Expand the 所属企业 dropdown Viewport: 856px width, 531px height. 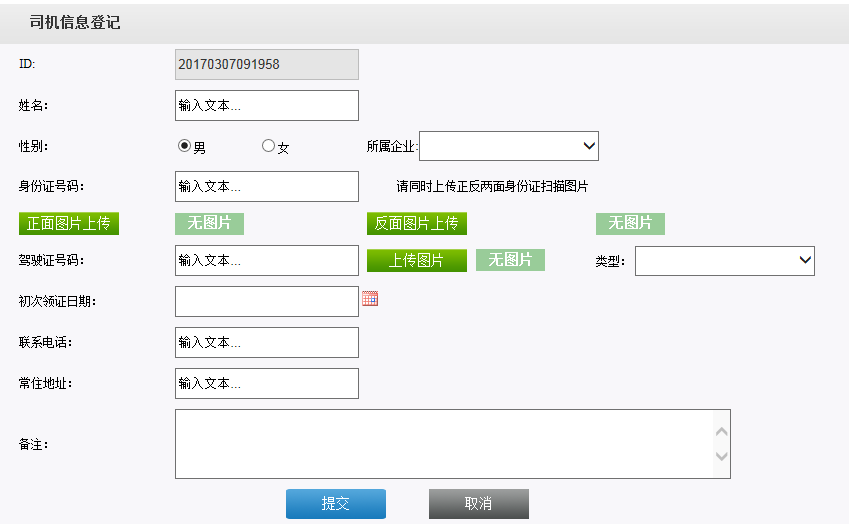point(509,146)
